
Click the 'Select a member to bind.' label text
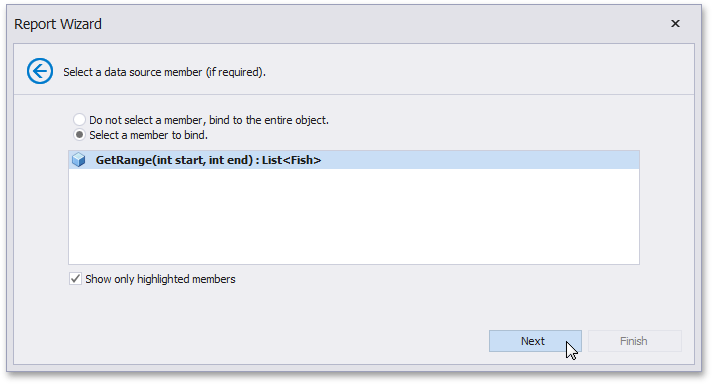click(148, 135)
